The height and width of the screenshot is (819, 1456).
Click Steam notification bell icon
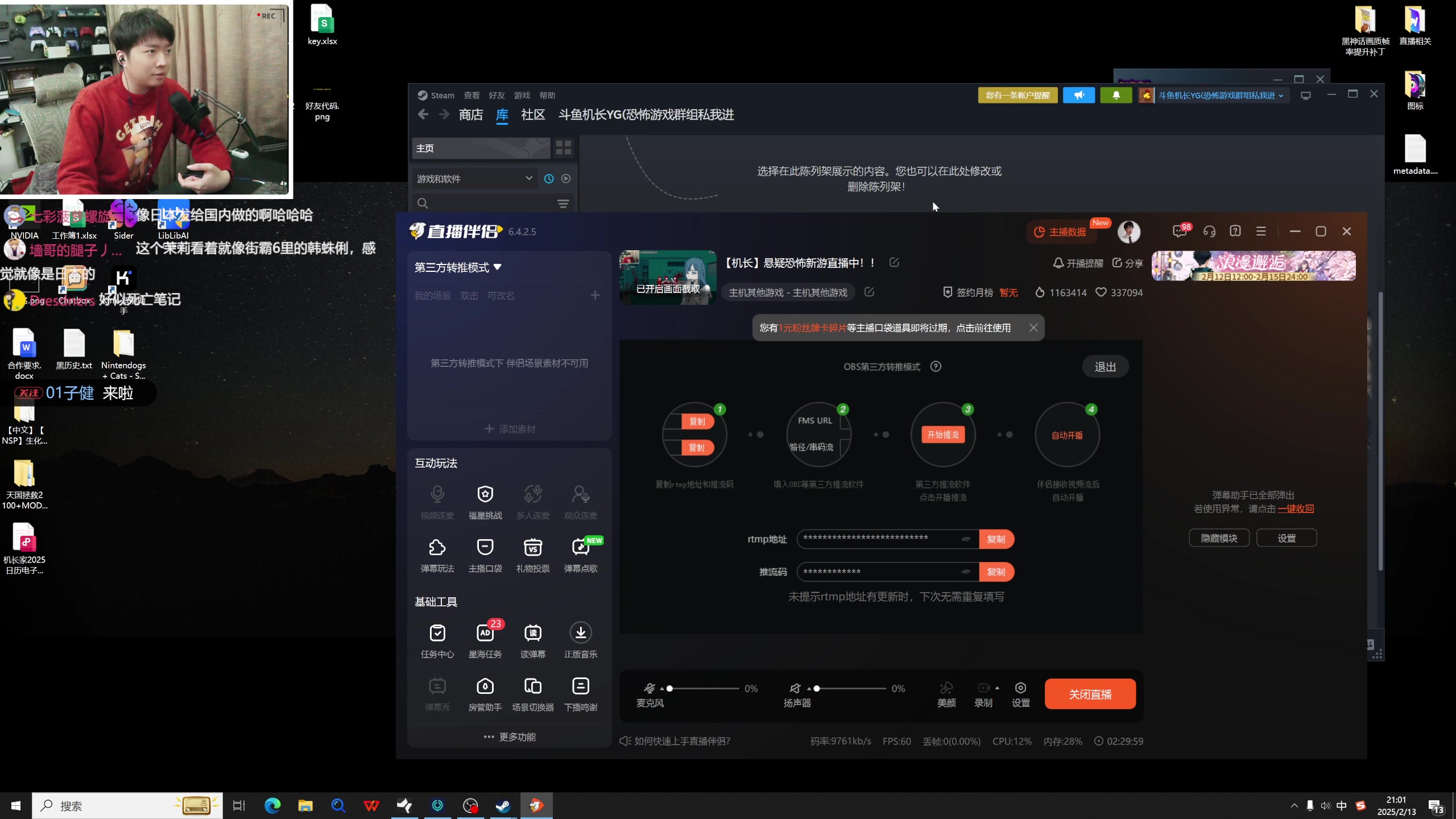1116,95
